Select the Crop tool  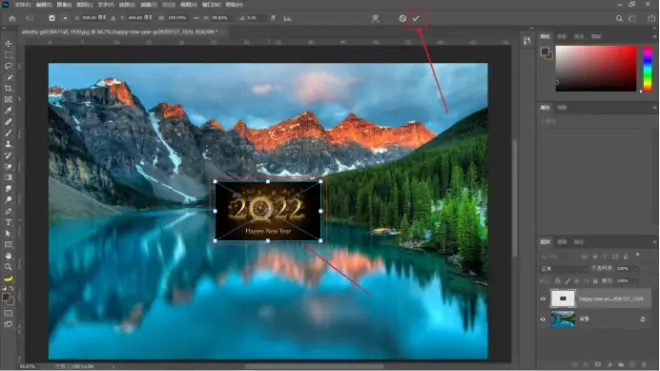pyautogui.click(x=8, y=88)
